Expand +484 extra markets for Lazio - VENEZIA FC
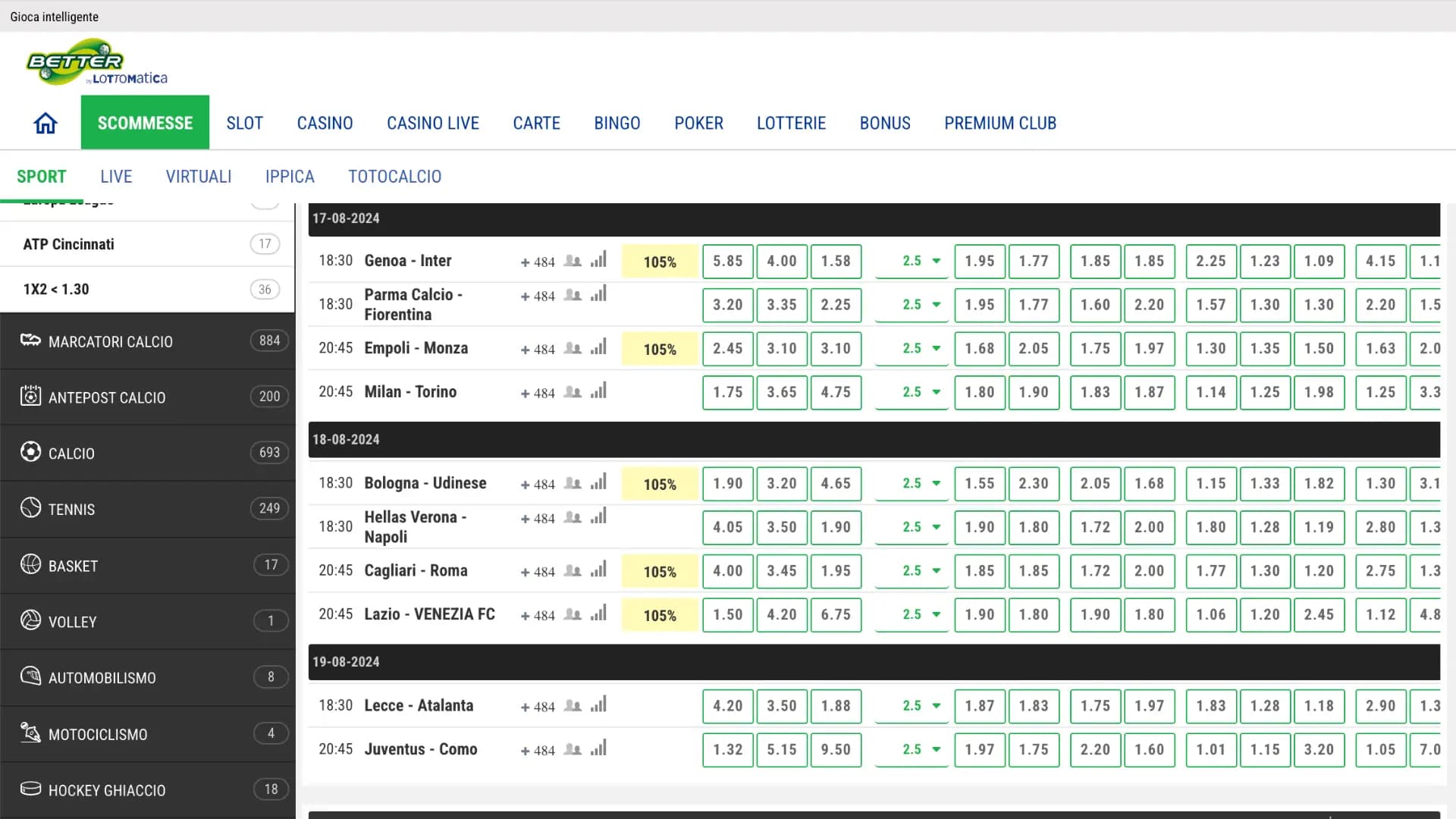 coord(538,615)
